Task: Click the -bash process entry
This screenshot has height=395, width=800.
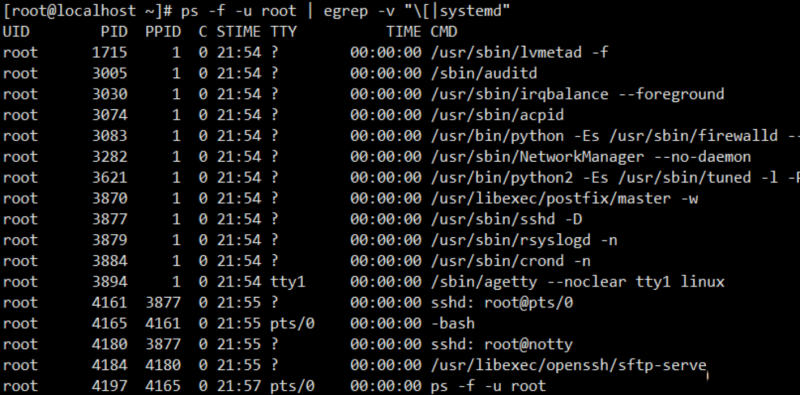Action: [452, 324]
